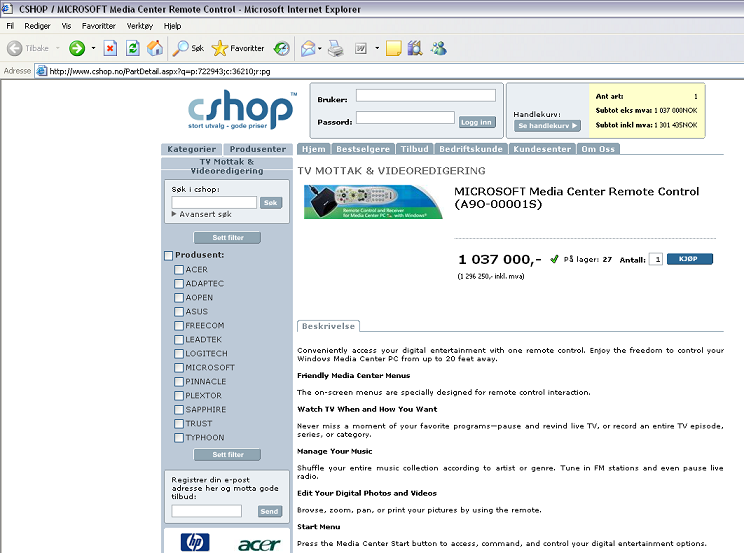The width and height of the screenshot is (744, 553).
Task: Click the Mail envelope icon
Action: pos(308,48)
